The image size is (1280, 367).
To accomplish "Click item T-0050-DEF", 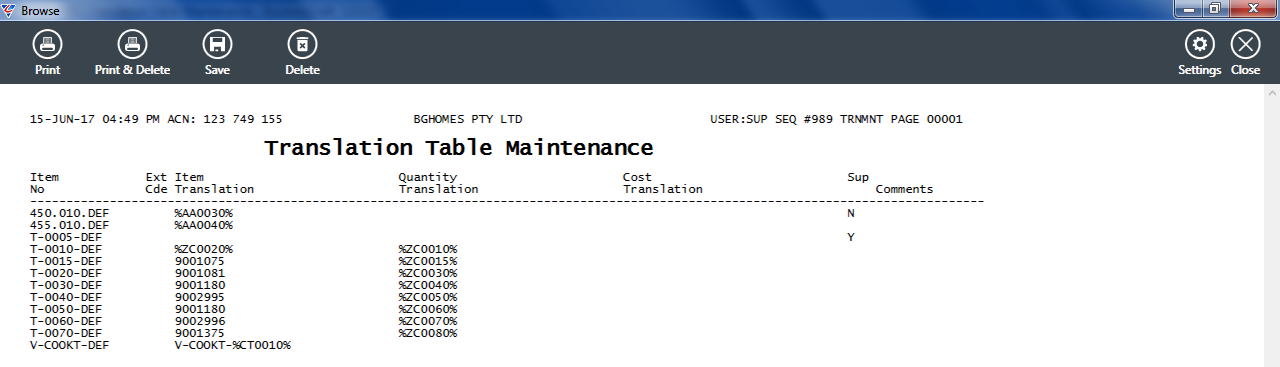I will [x=66, y=309].
